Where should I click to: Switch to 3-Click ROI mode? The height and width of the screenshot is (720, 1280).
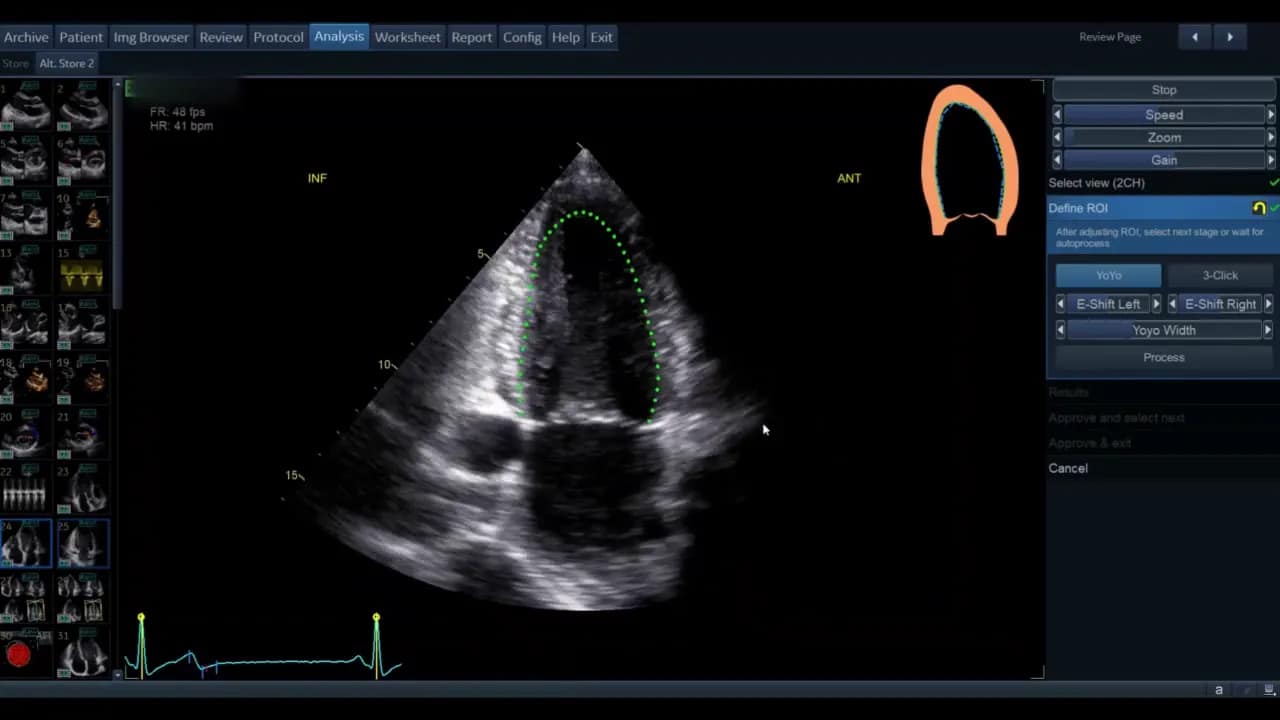point(1220,275)
